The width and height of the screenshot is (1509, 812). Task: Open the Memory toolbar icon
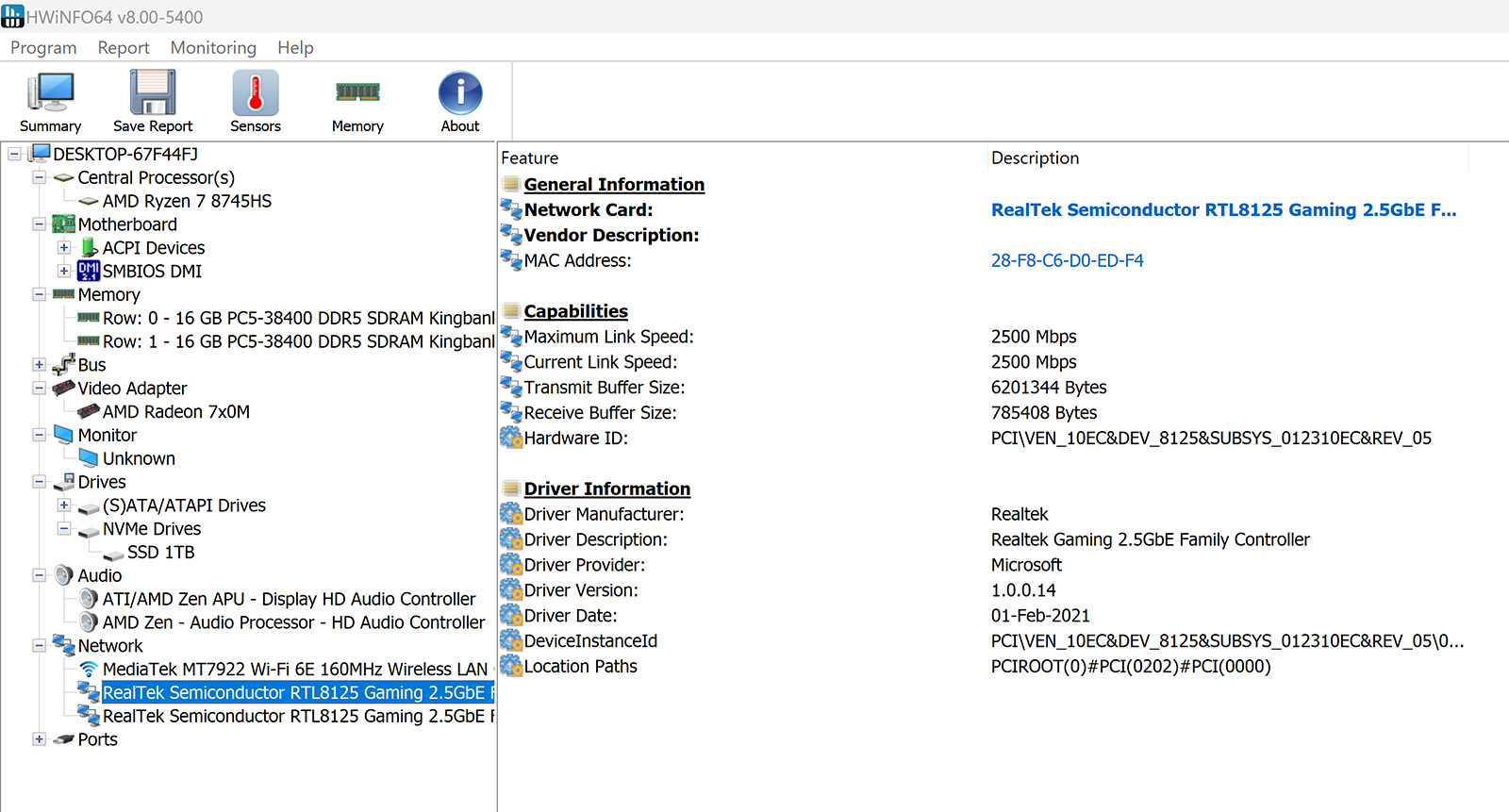click(357, 91)
